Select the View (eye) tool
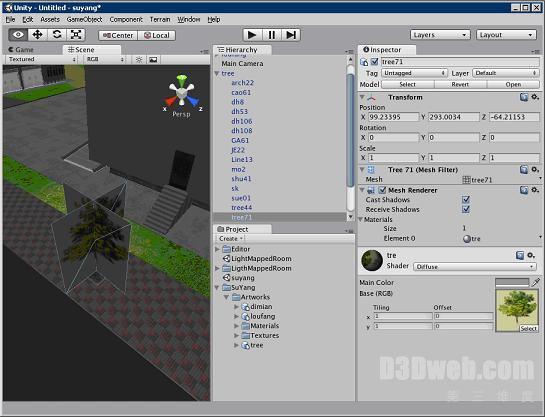 point(18,35)
